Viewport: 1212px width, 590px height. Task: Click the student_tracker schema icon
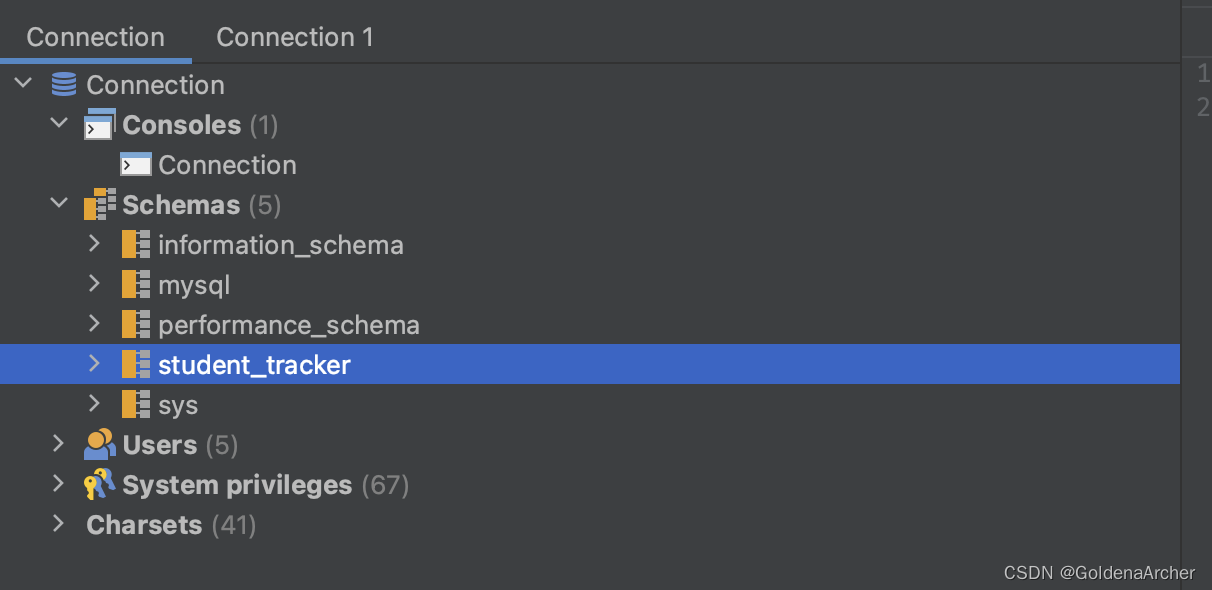[135, 364]
